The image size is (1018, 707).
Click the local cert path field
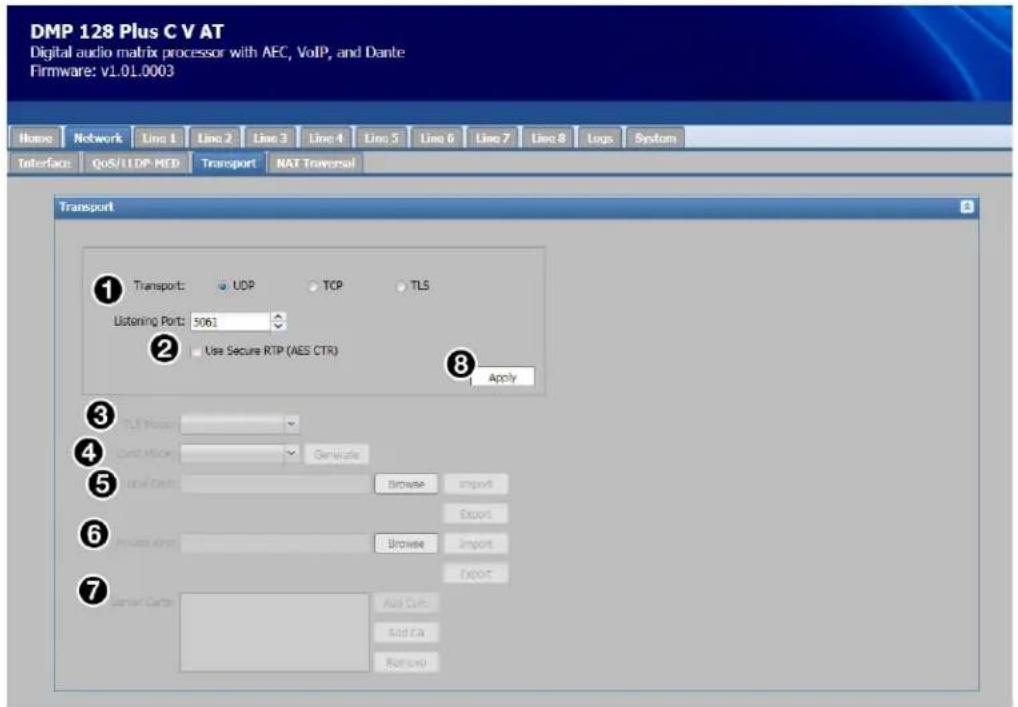[x=275, y=484]
